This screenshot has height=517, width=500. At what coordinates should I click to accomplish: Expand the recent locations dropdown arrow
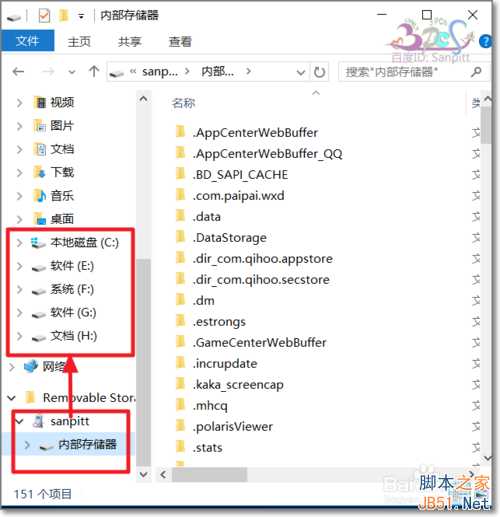pyautogui.click(x=72, y=72)
